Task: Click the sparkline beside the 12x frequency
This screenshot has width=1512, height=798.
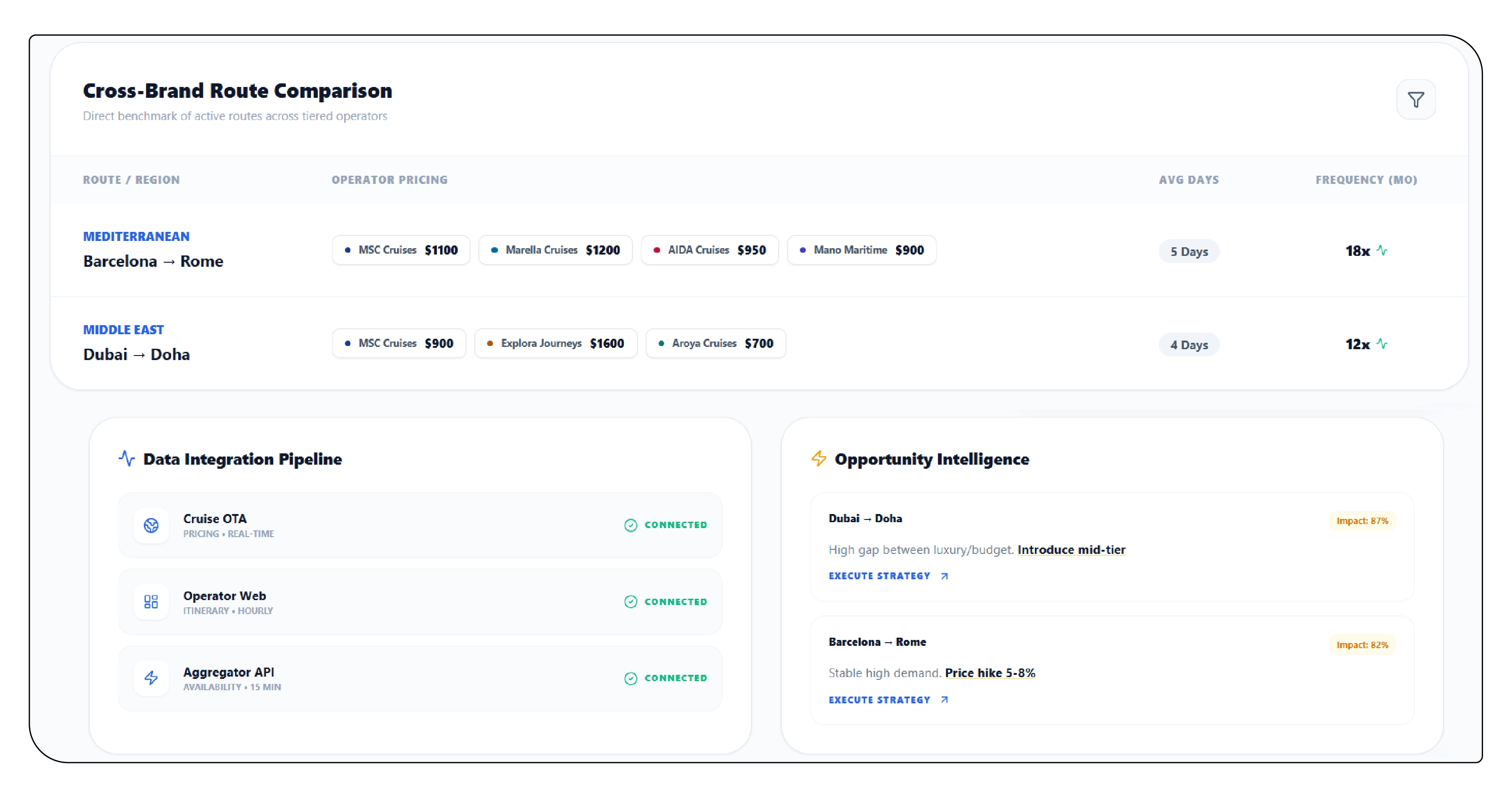Action: [x=1382, y=344]
